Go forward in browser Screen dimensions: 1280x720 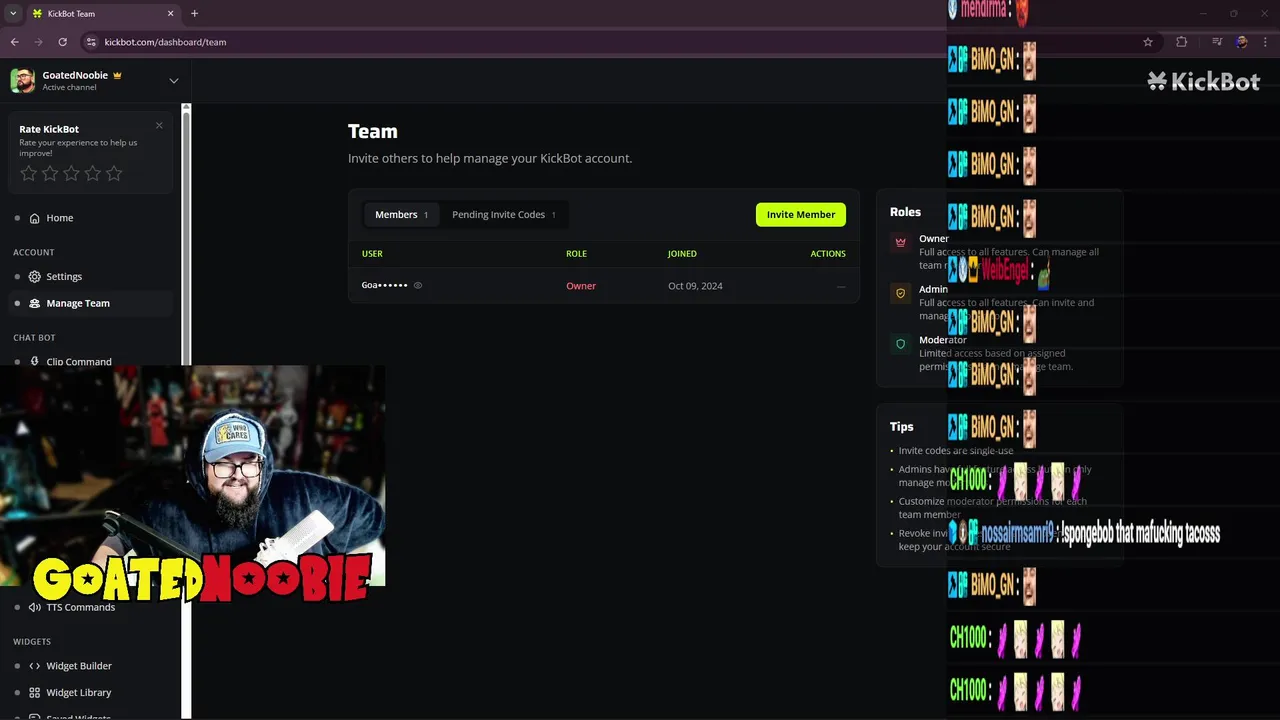[x=38, y=42]
